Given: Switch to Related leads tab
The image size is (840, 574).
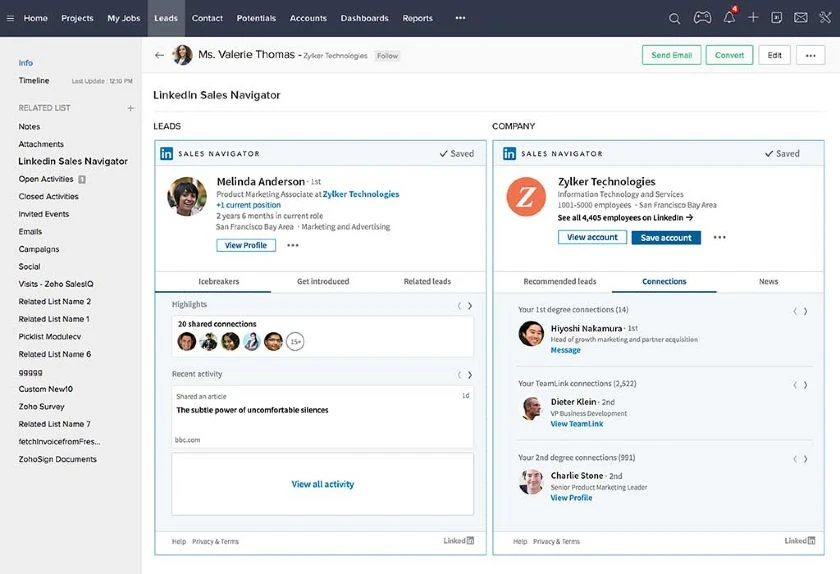Looking at the screenshot, I should pyautogui.click(x=427, y=281).
